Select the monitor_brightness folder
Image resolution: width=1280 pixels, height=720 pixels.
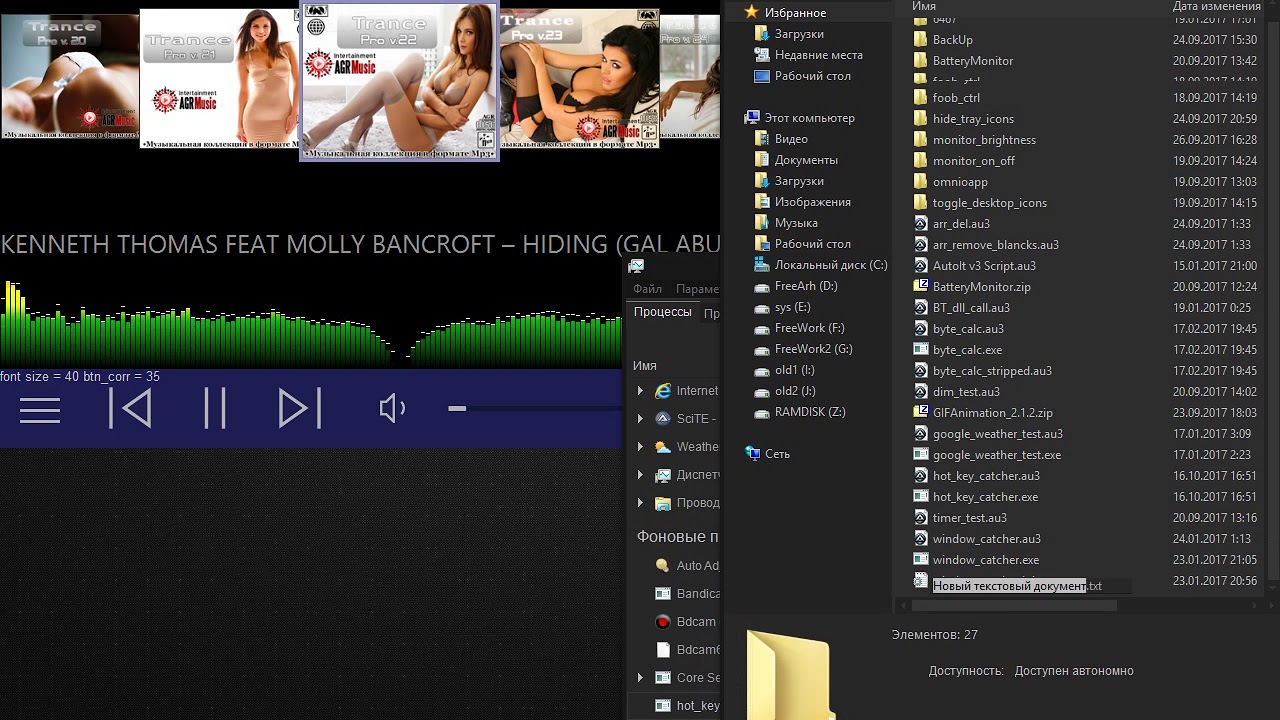(975, 140)
